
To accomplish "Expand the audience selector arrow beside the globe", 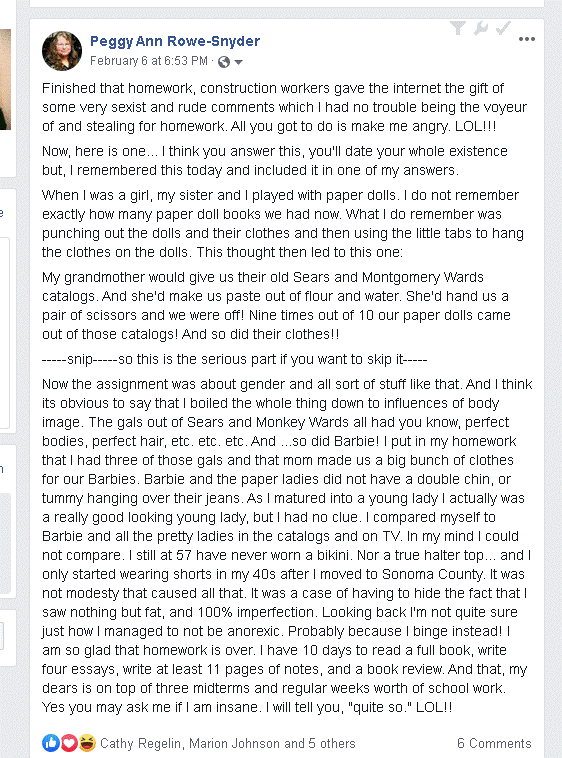I will click(238, 62).
